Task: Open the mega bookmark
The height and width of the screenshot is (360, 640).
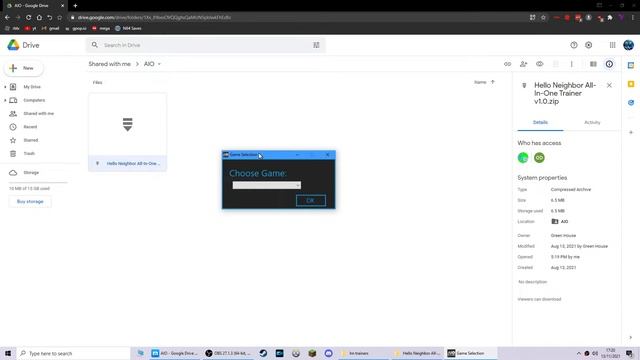Action: click(x=101, y=29)
